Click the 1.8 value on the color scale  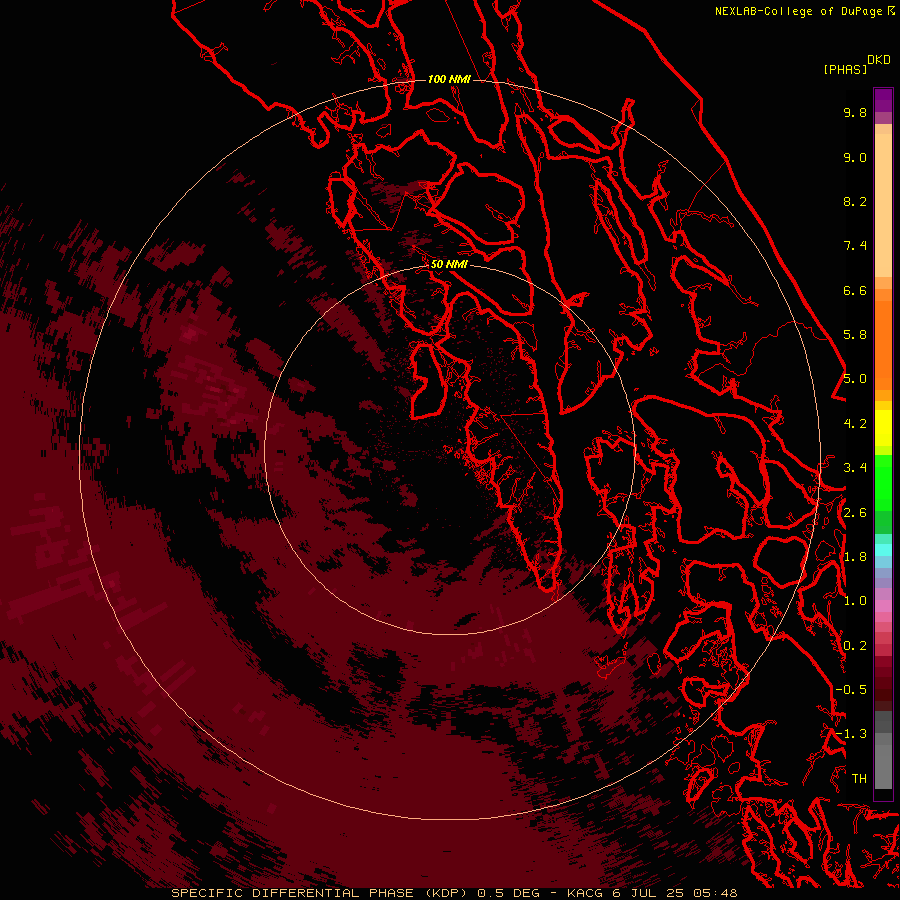tap(855, 557)
